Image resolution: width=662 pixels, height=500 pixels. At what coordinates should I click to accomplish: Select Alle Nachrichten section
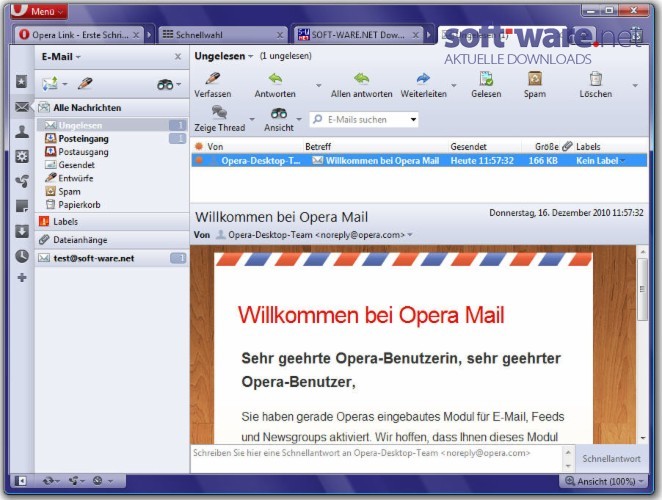click(112, 108)
